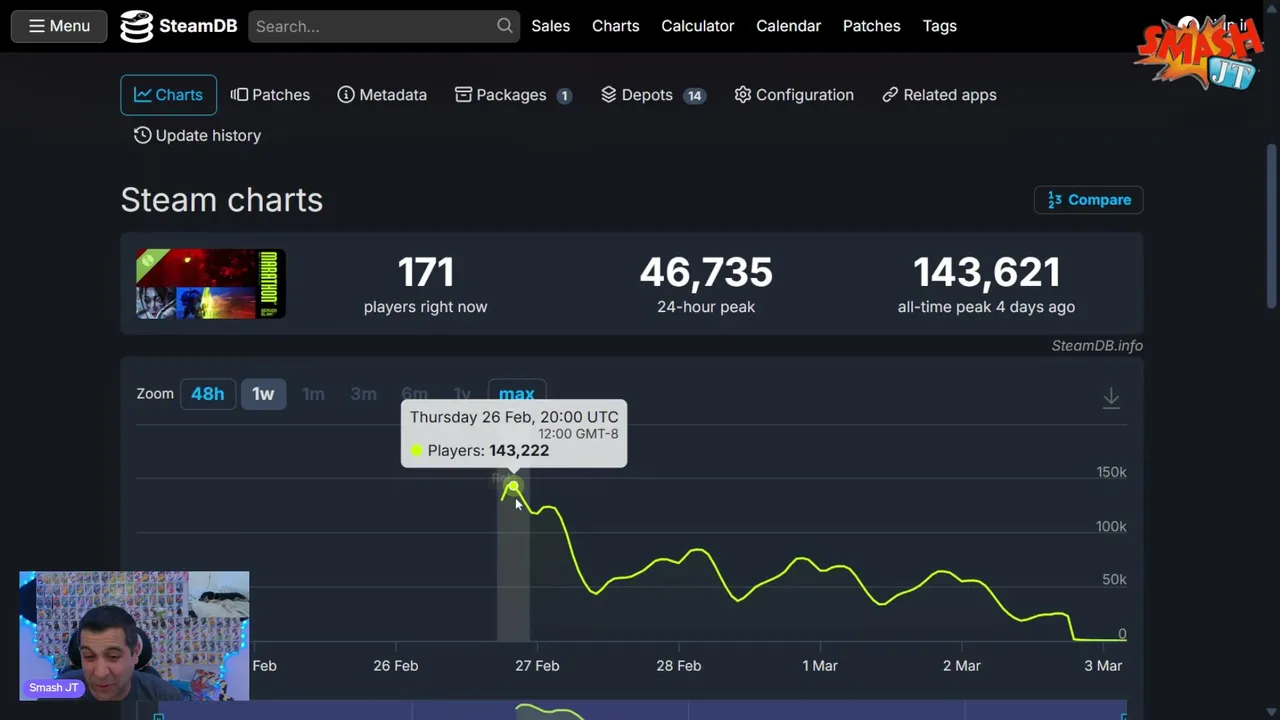Click the SteamDB.info chart credit
1280x720 pixels.
[1097, 346]
